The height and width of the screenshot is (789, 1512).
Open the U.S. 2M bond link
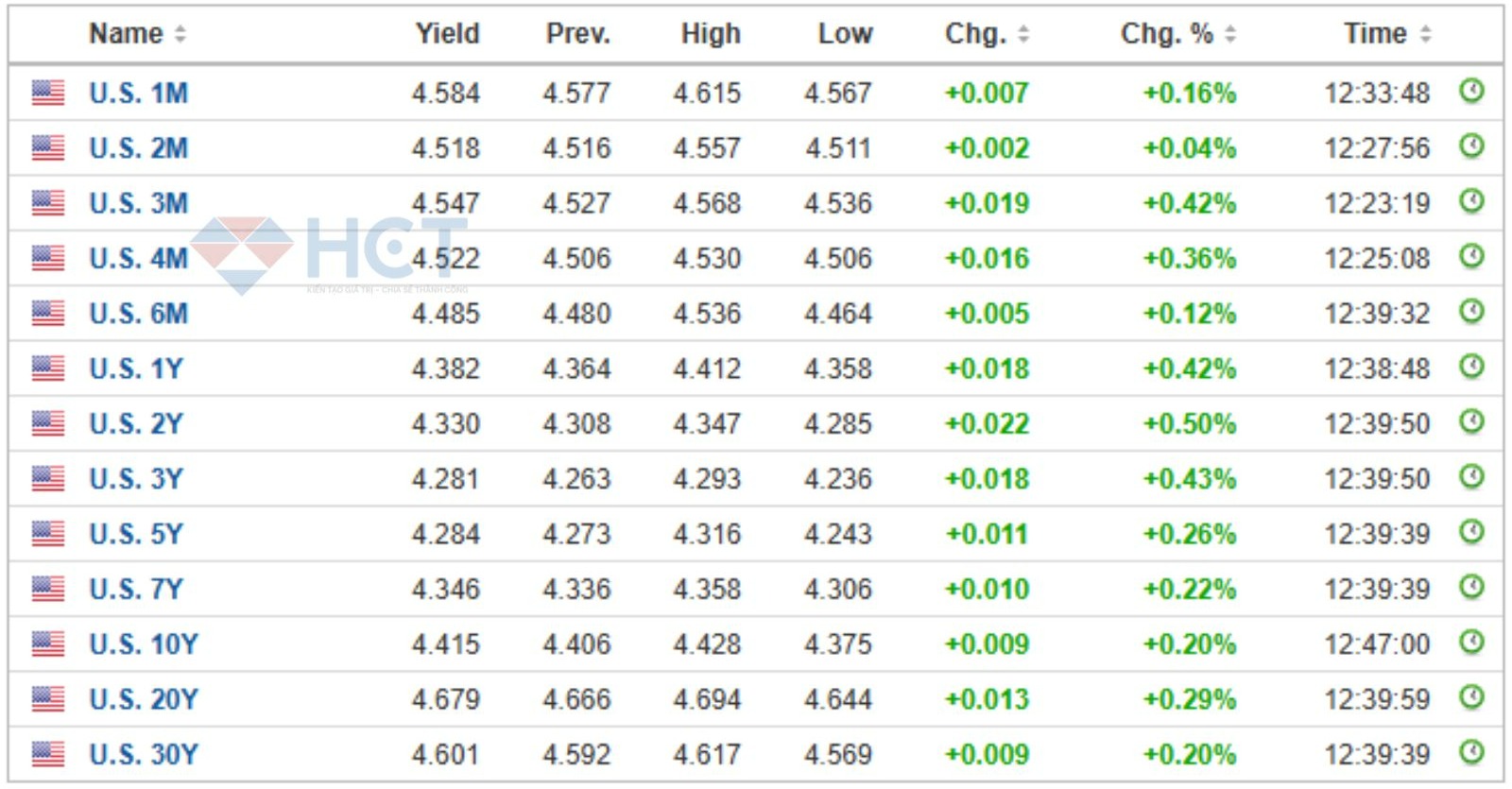pyautogui.click(x=138, y=148)
